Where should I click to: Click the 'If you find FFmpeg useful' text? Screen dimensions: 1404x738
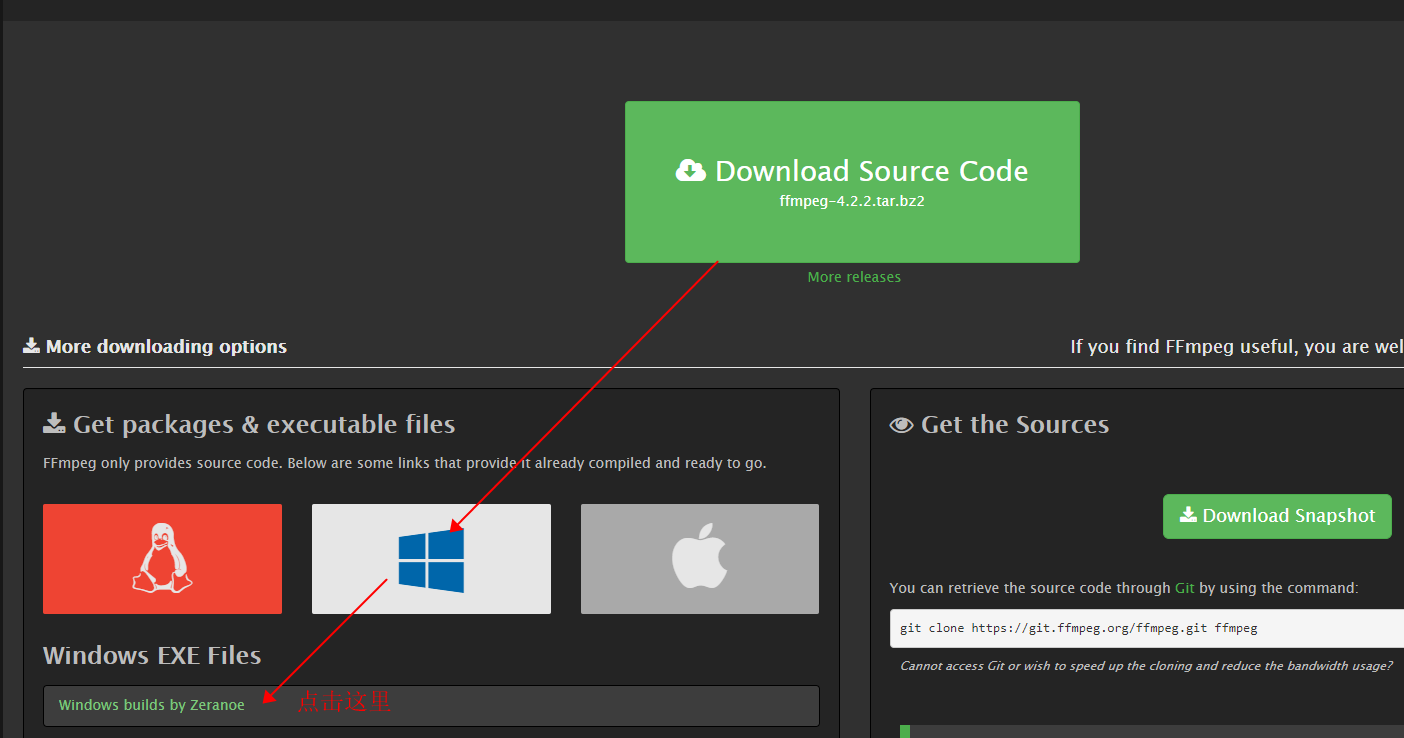click(1237, 347)
